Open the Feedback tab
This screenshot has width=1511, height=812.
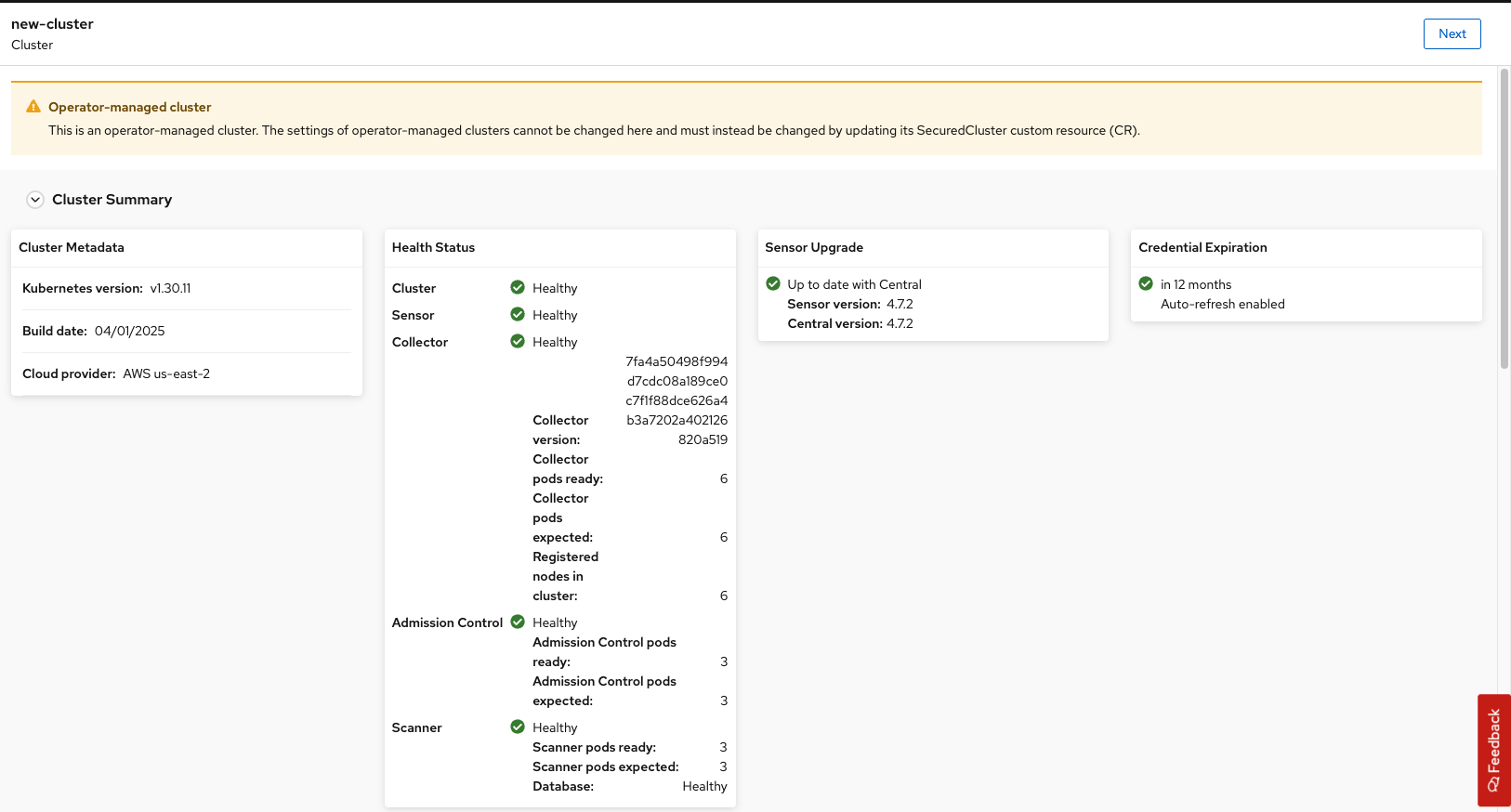tap(1494, 750)
